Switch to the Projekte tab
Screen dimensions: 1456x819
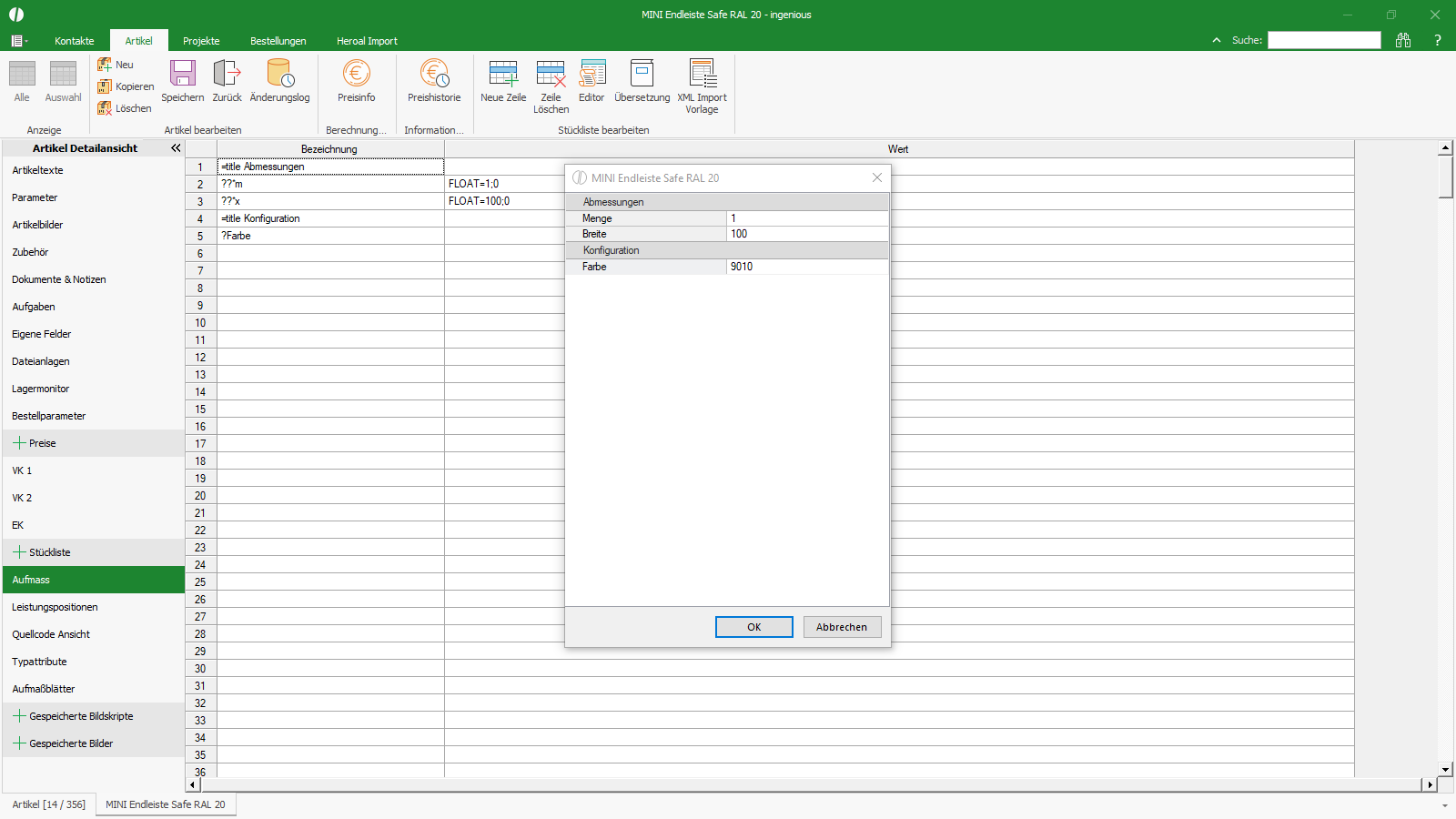coord(201,41)
